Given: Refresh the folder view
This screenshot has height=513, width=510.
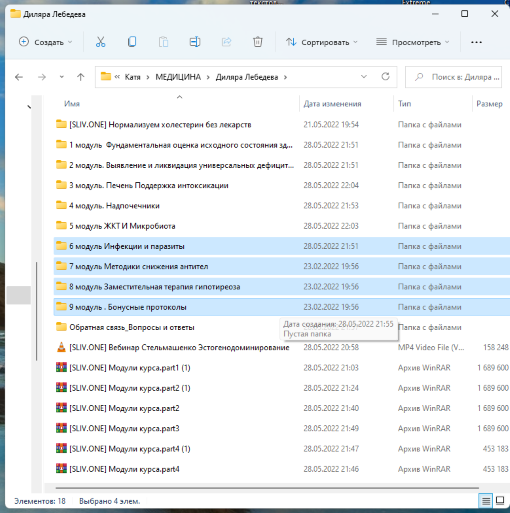Looking at the screenshot, I should [386, 77].
